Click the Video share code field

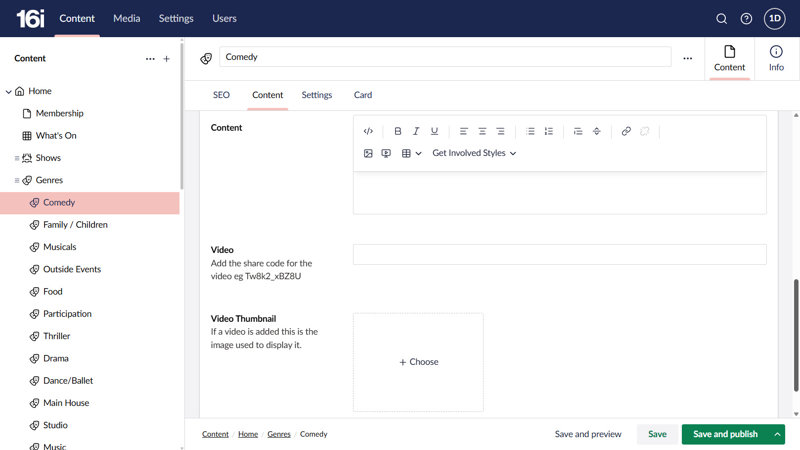click(x=560, y=255)
